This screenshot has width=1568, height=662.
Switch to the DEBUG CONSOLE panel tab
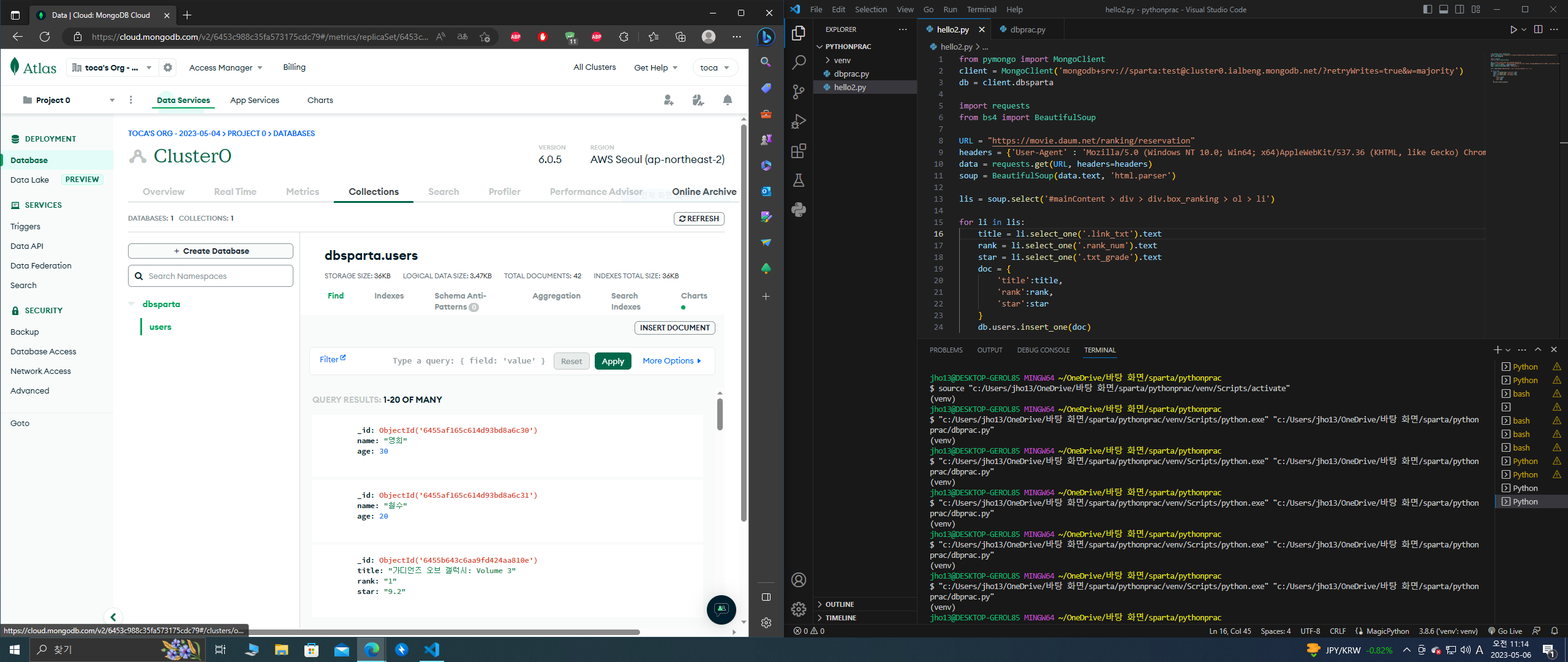coord(1043,350)
